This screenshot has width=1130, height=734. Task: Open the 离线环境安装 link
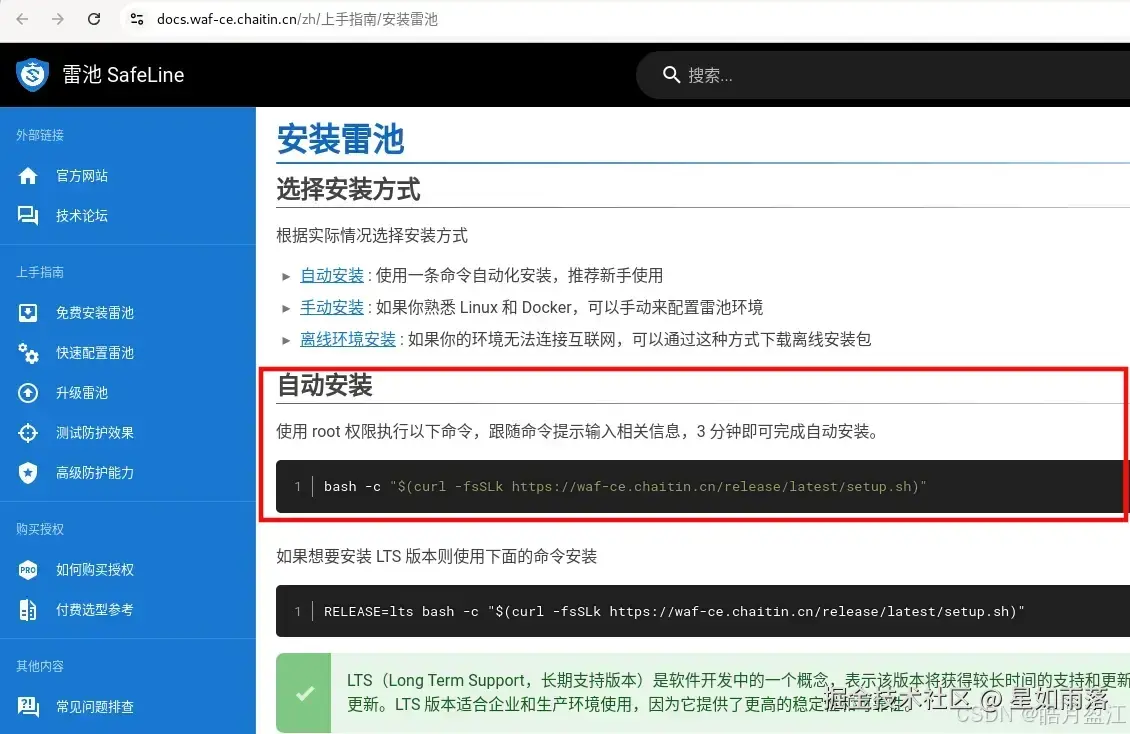pyautogui.click(x=348, y=339)
